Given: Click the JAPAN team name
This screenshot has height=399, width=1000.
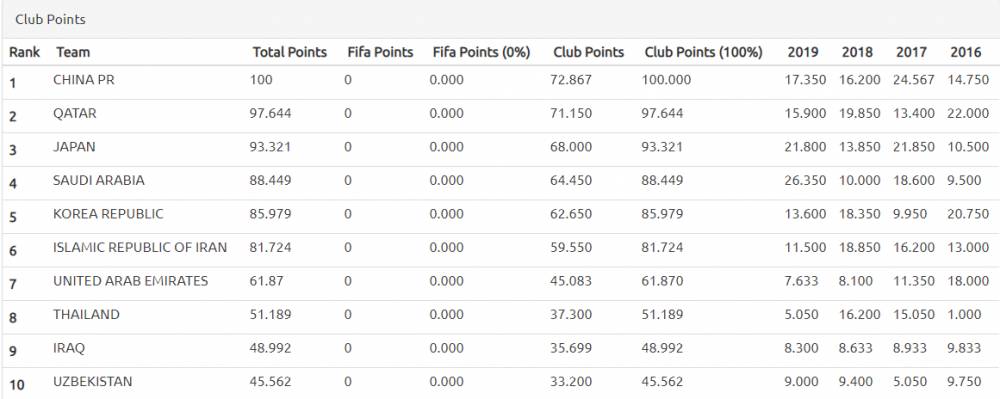Looking at the screenshot, I should point(74,147).
